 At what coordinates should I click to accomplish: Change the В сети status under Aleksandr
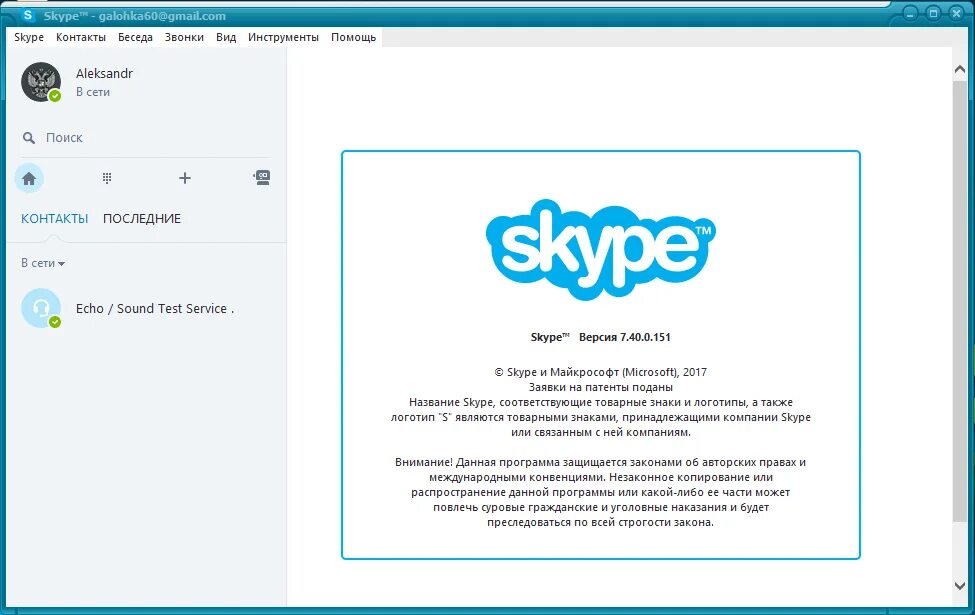93,92
